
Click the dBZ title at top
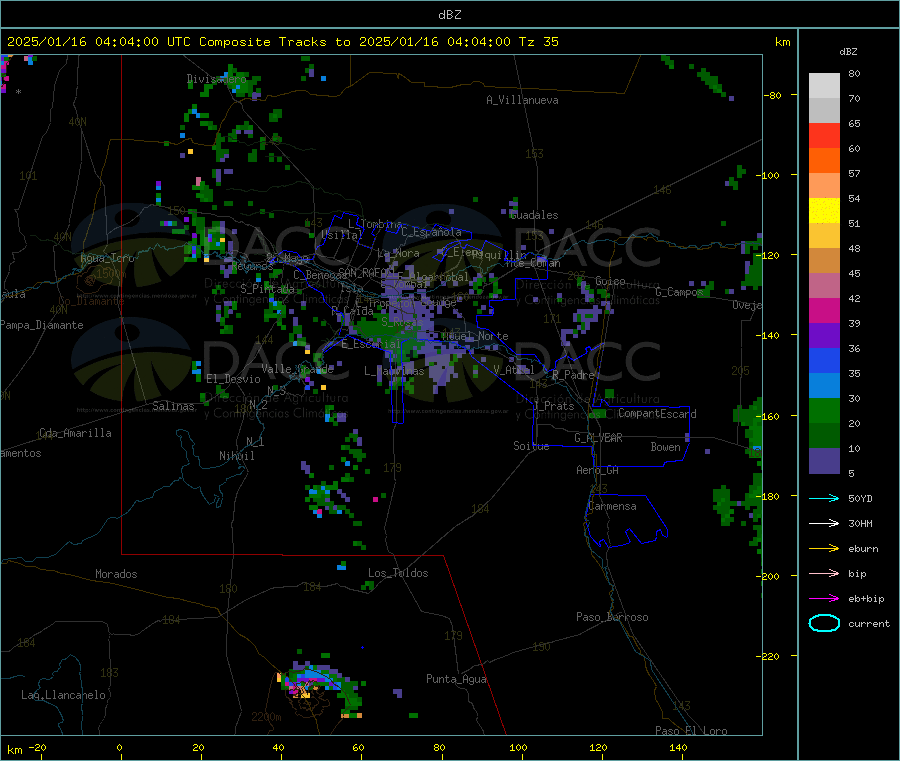(449, 15)
